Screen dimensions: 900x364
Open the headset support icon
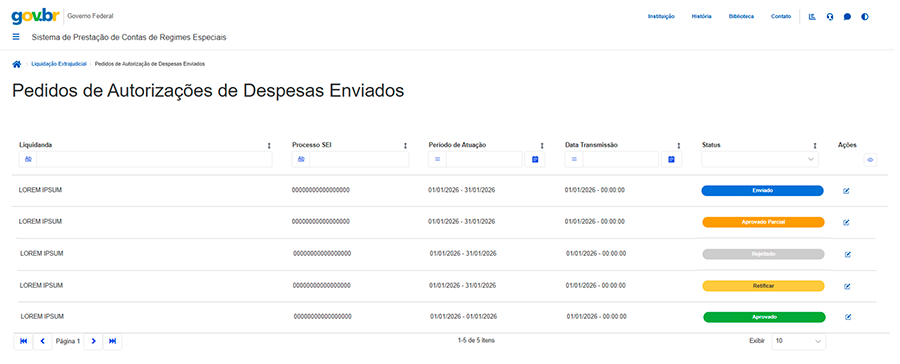829,17
